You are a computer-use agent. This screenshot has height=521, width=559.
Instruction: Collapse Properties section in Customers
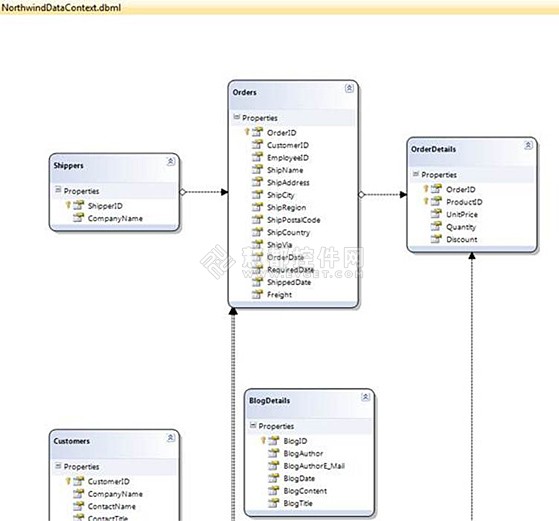58,466
